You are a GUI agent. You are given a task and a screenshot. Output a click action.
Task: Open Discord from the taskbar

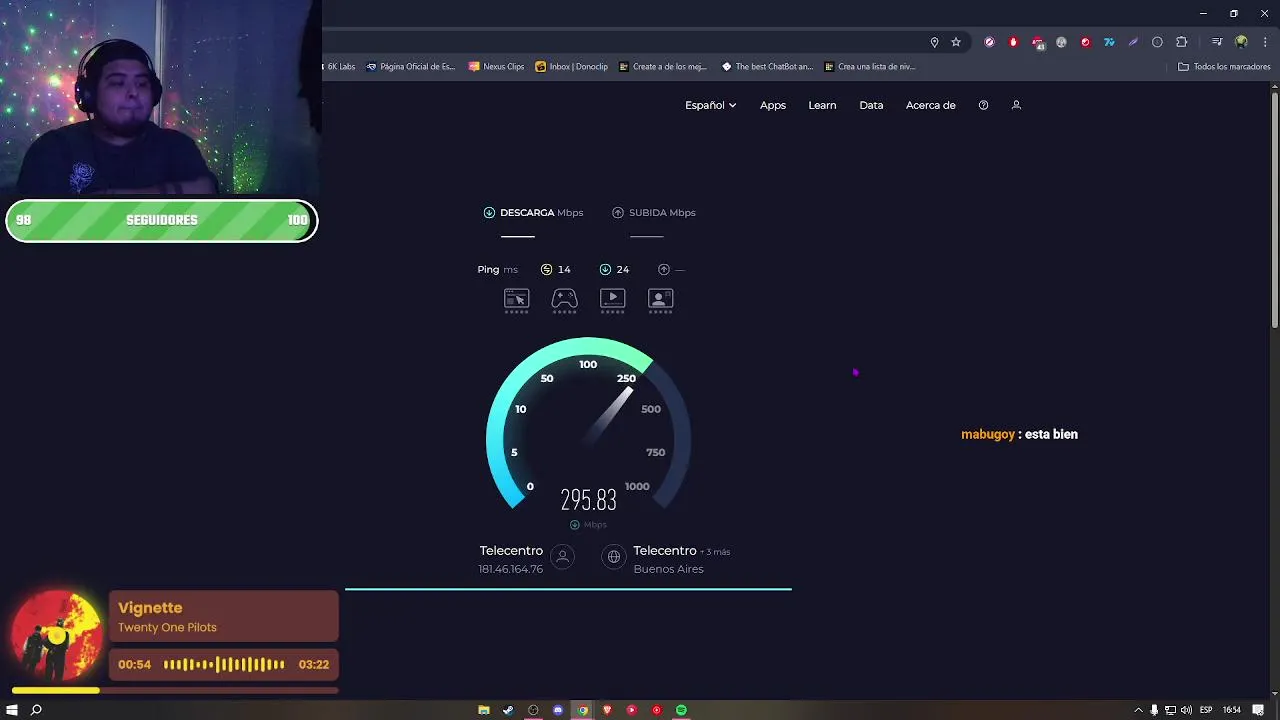558,710
